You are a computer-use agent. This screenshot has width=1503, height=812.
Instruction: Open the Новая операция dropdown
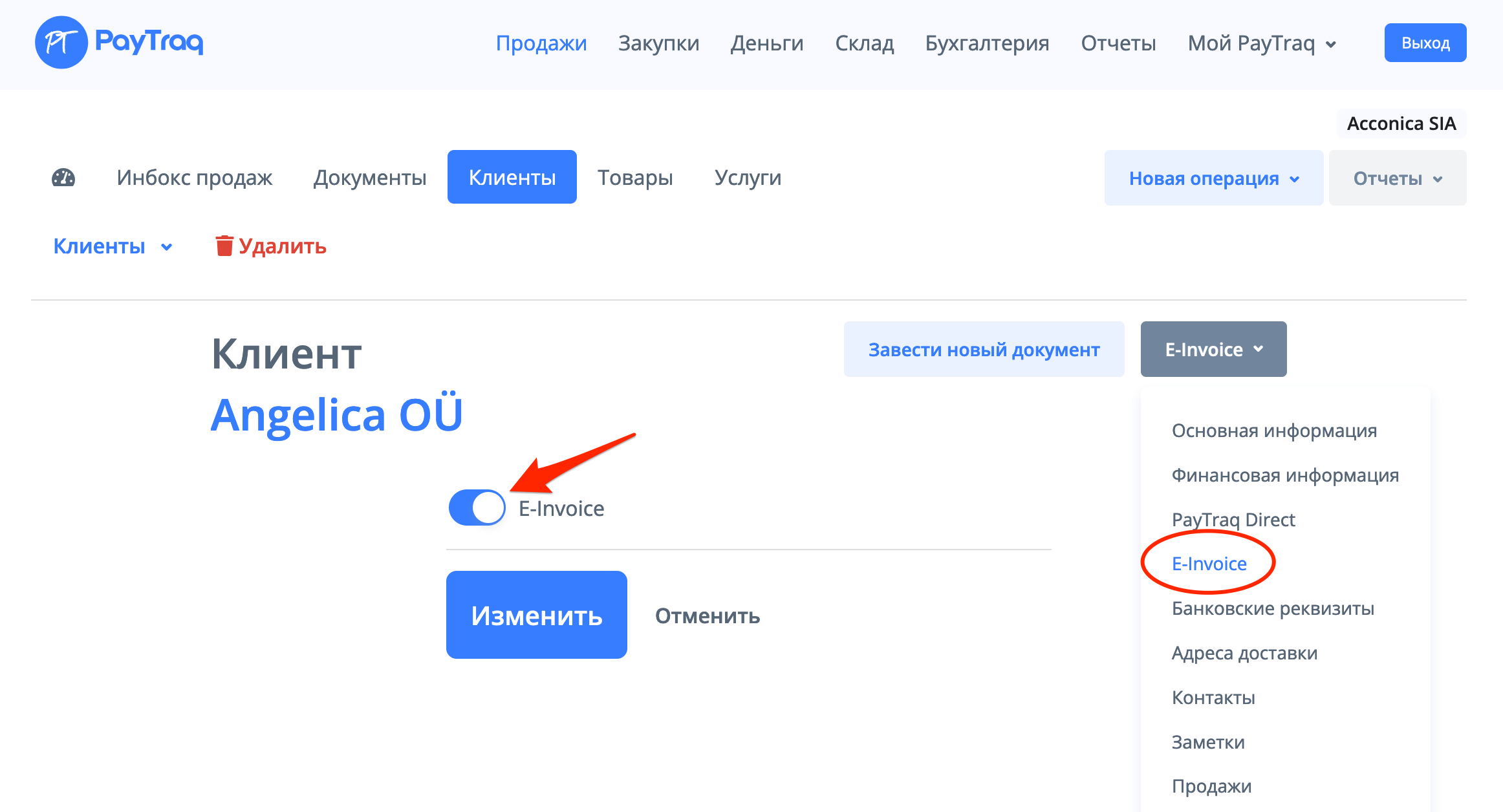1213,178
